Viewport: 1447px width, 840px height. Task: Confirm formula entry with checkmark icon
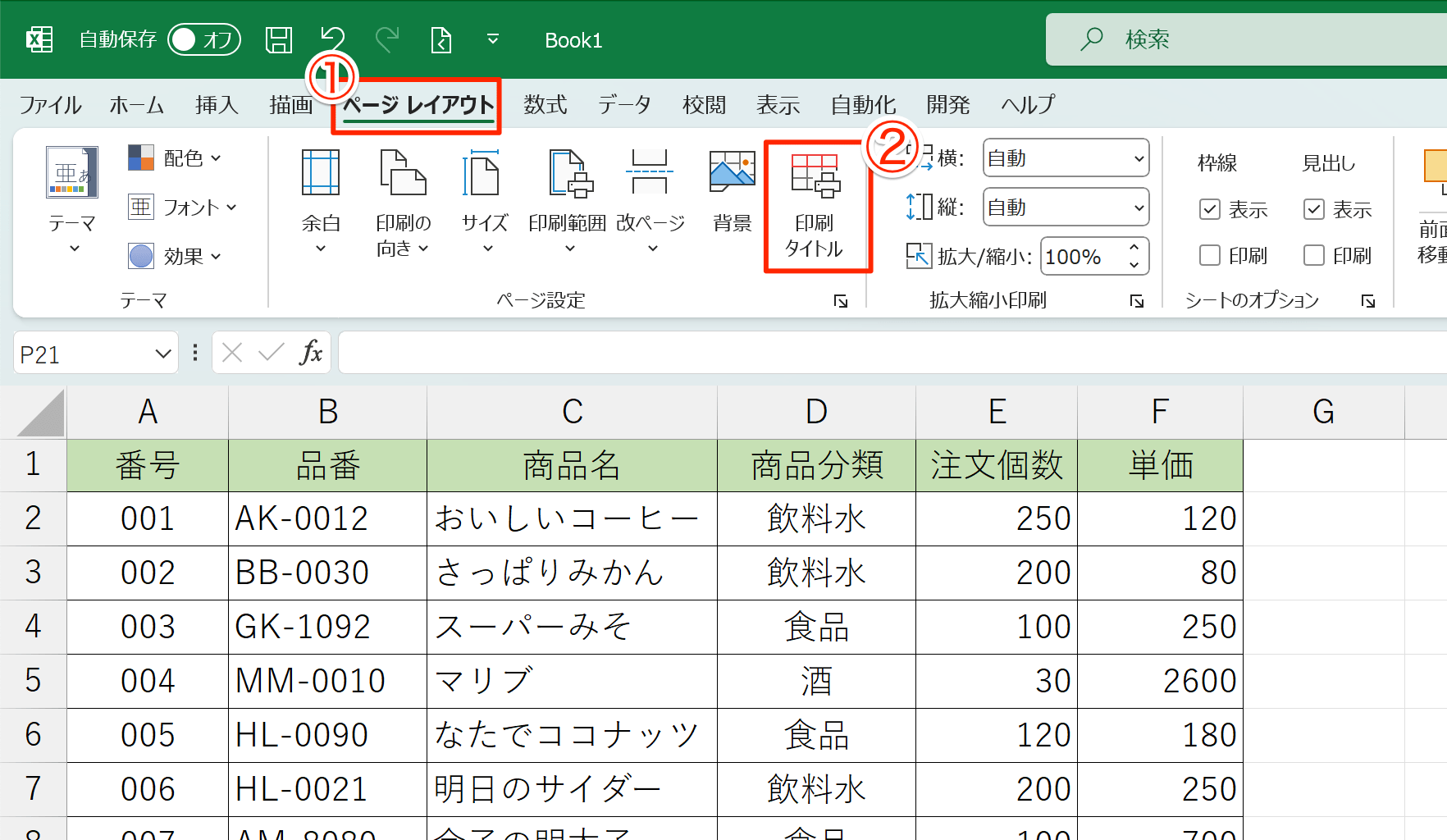271,353
